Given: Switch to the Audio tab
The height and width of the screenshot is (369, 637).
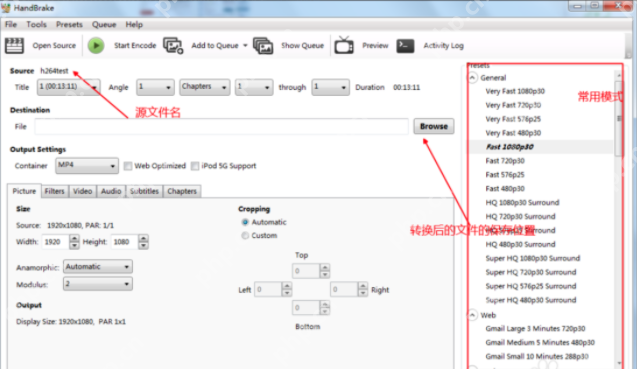Looking at the screenshot, I should tap(111, 191).
